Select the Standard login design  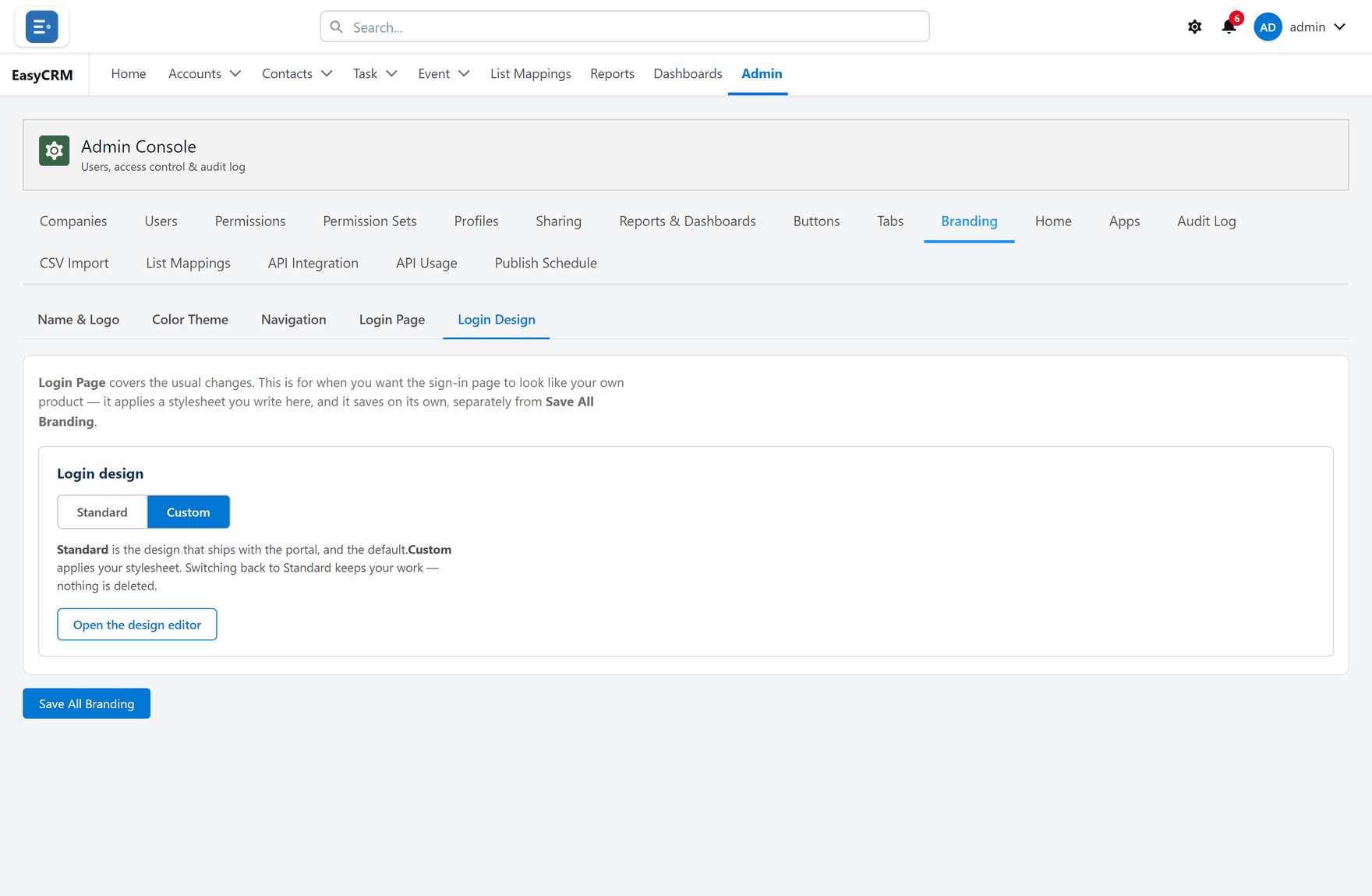pyautogui.click(x=102, y=512)
